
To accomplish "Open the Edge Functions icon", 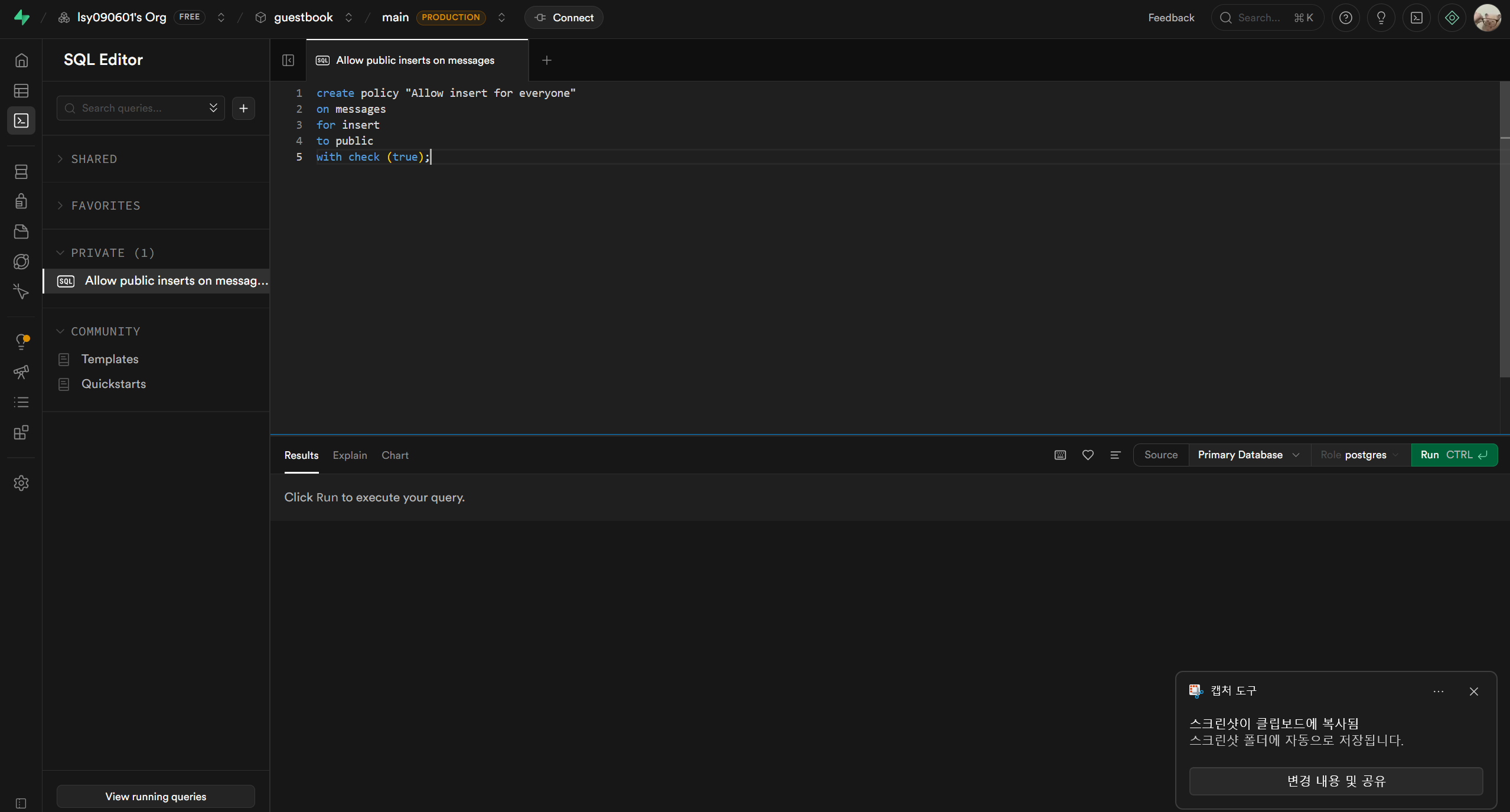I will [21, 262].
